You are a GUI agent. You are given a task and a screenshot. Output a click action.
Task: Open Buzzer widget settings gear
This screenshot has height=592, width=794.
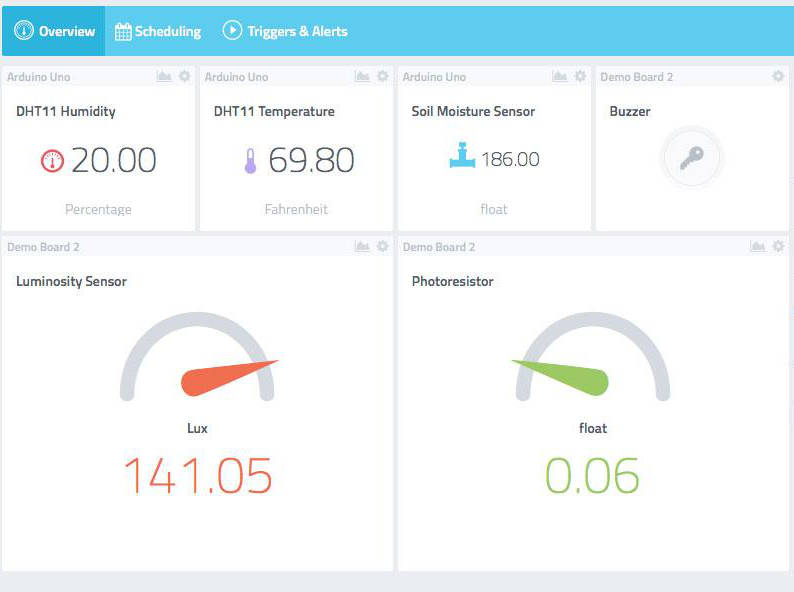(x=778, y=76)
